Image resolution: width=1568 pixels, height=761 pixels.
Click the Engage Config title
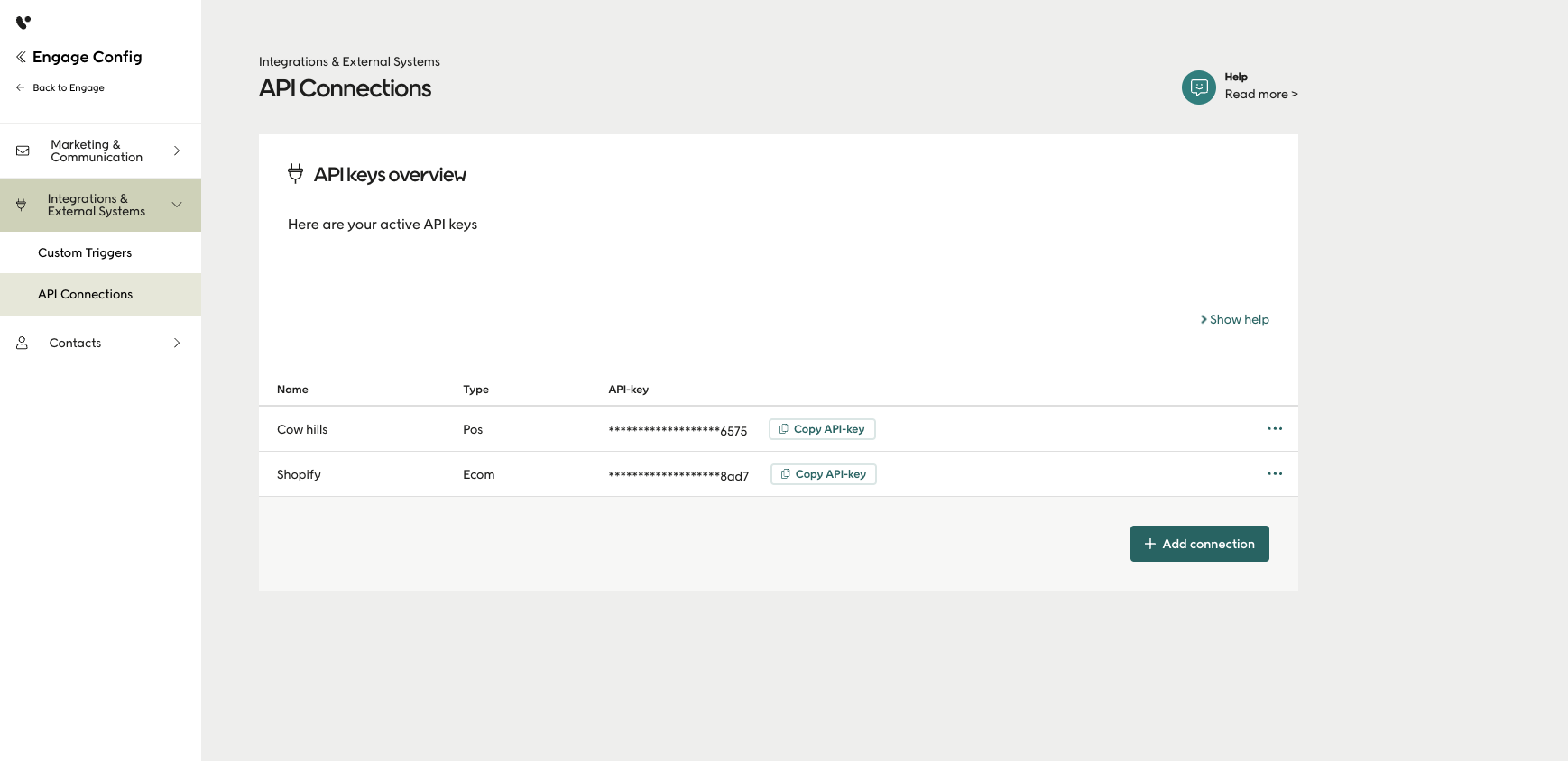point(88,57)
